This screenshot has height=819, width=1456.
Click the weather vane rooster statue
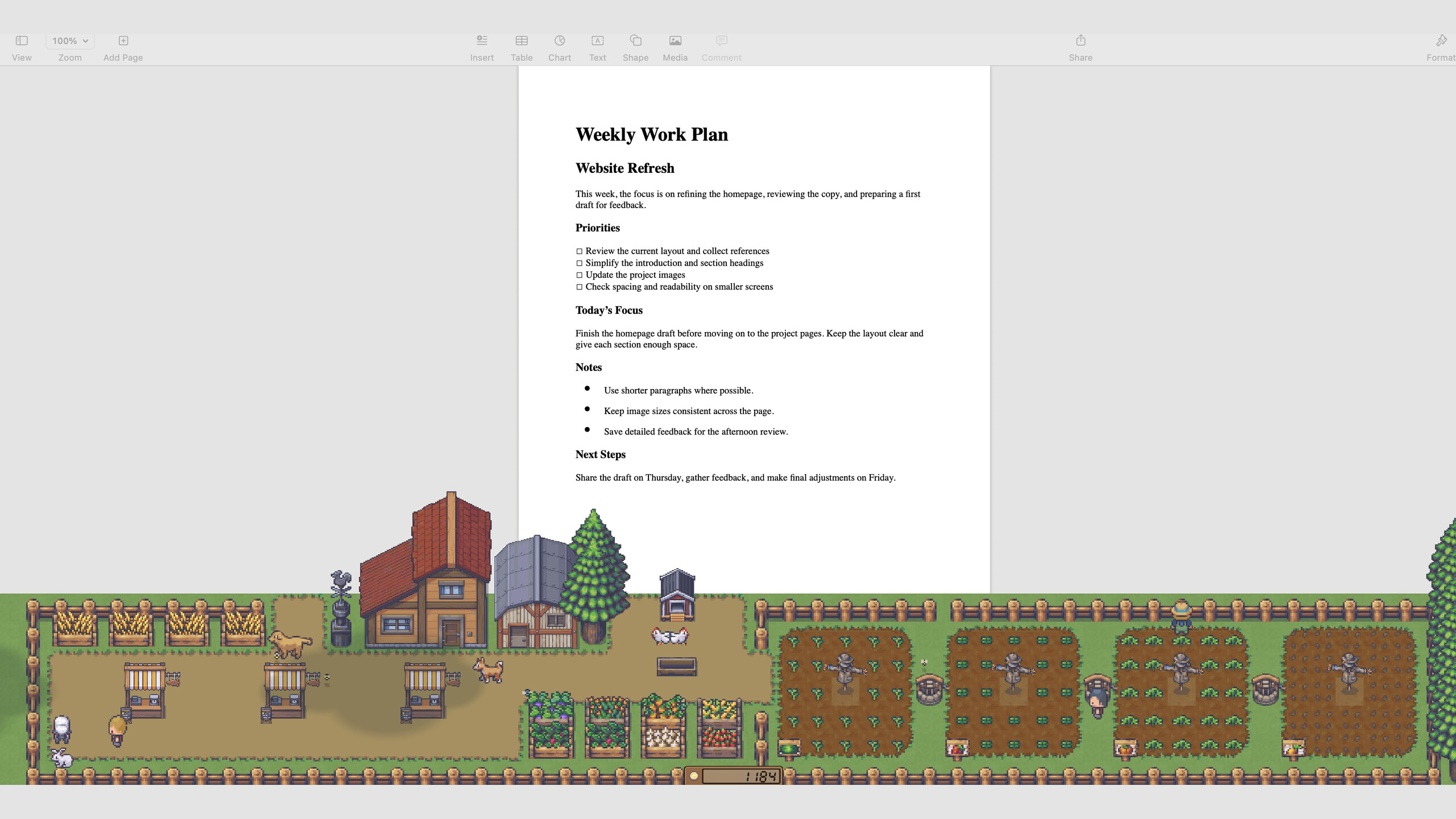coord(341,609)
